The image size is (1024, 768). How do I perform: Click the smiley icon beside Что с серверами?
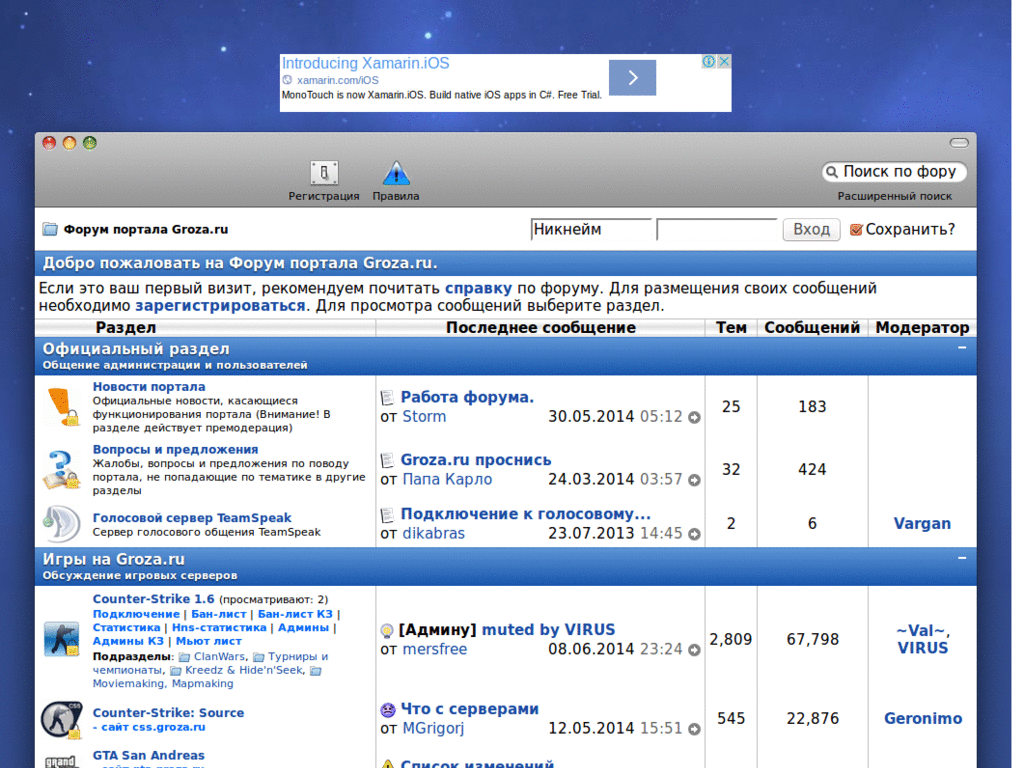(388, 709)
